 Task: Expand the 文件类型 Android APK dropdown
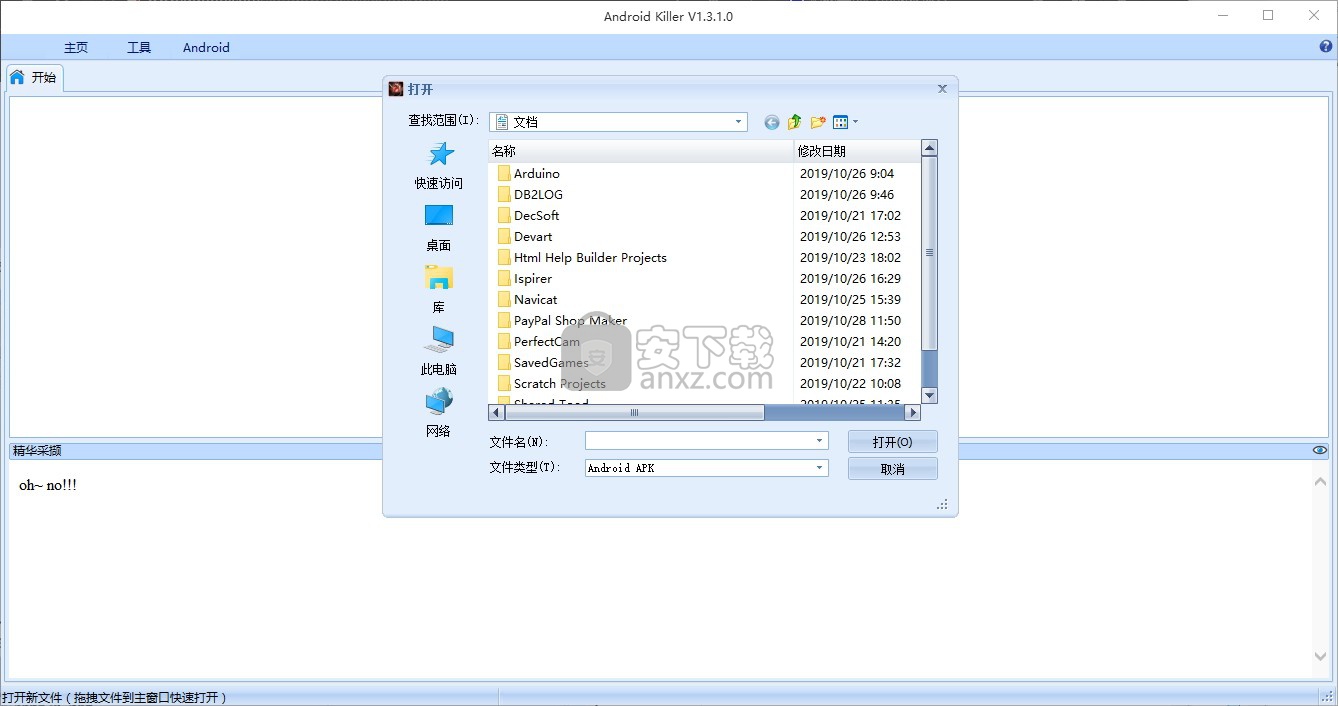[820, 468]
